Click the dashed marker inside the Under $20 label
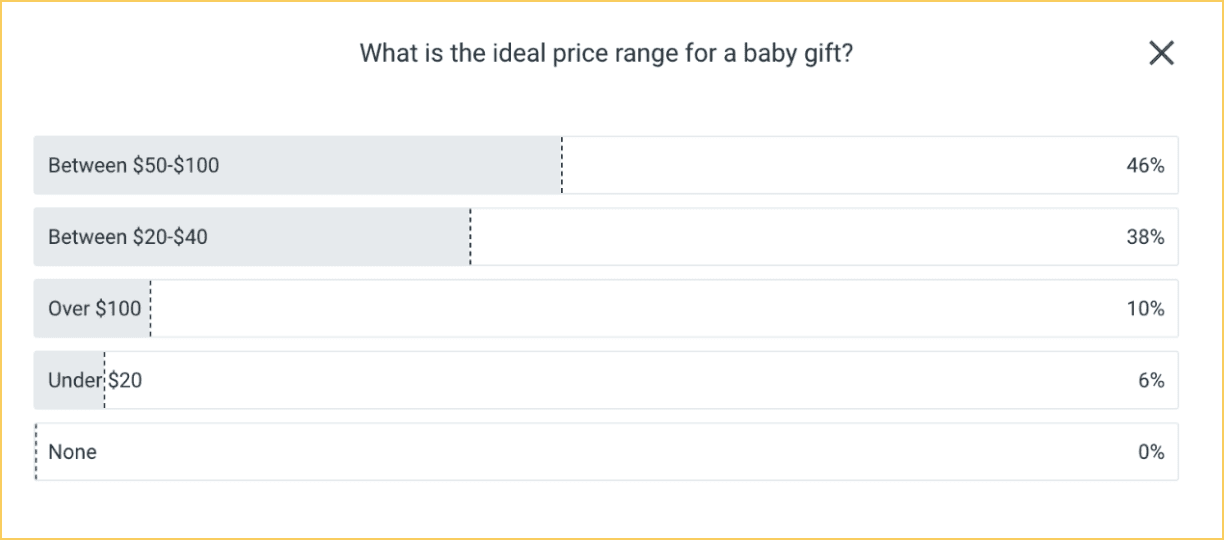The image size is (1224, 540). (104, 380)
